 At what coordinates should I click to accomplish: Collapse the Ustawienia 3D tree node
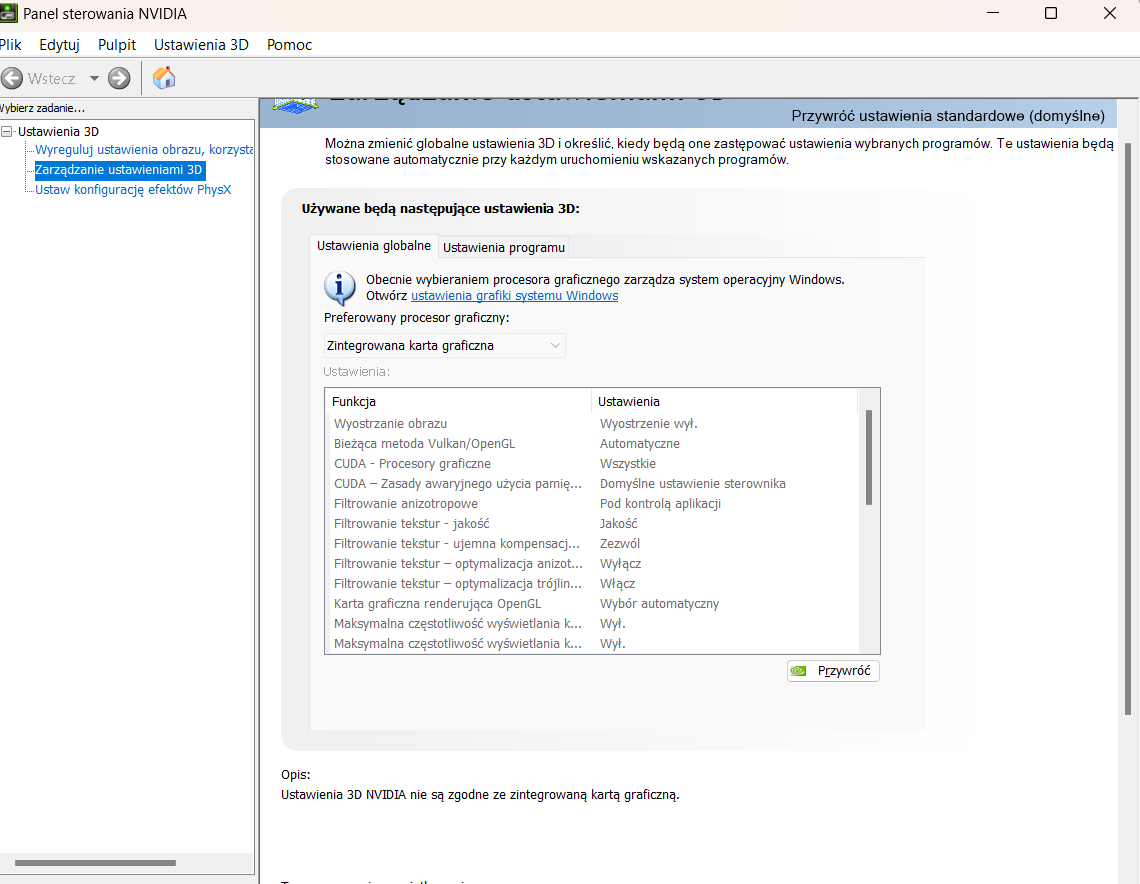coord(7,132)
